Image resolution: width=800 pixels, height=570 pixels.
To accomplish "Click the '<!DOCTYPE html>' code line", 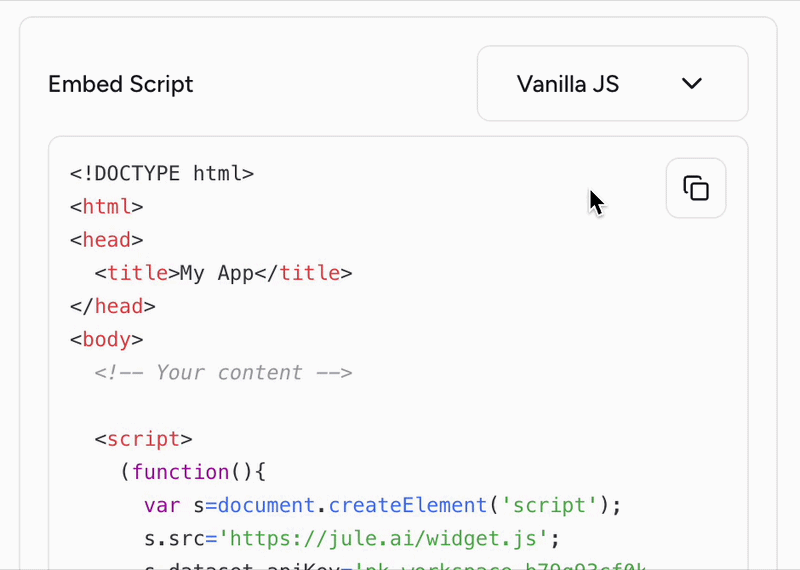I will point(162,174).
